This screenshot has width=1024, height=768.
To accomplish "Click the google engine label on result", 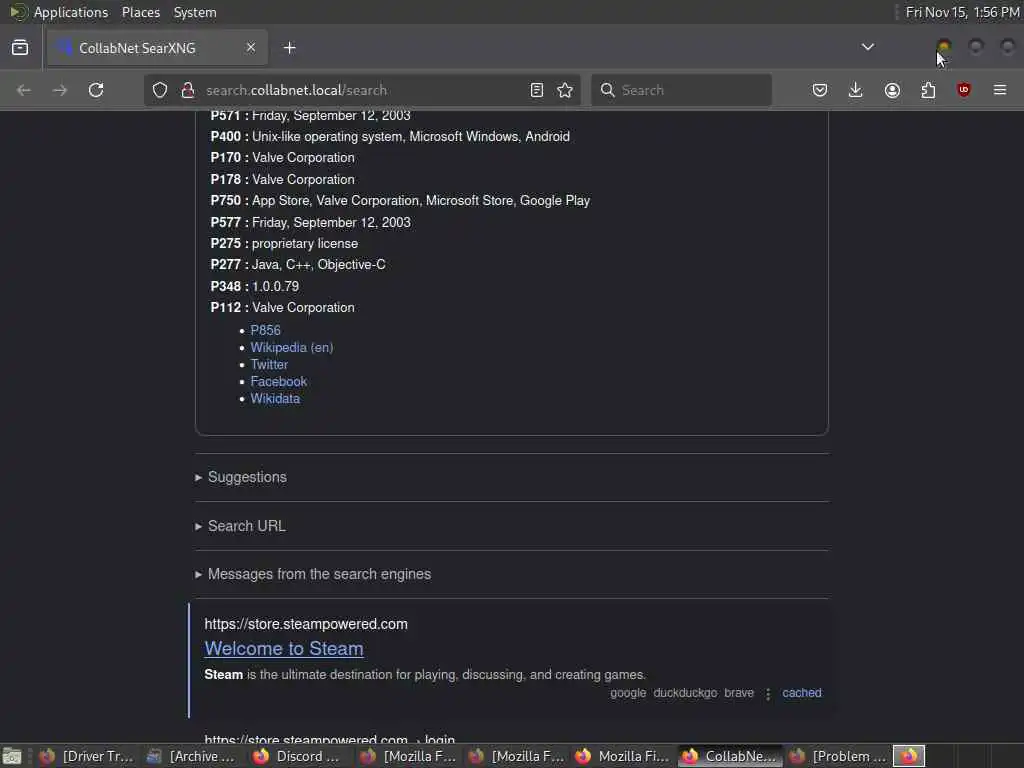I will point(628,693).
